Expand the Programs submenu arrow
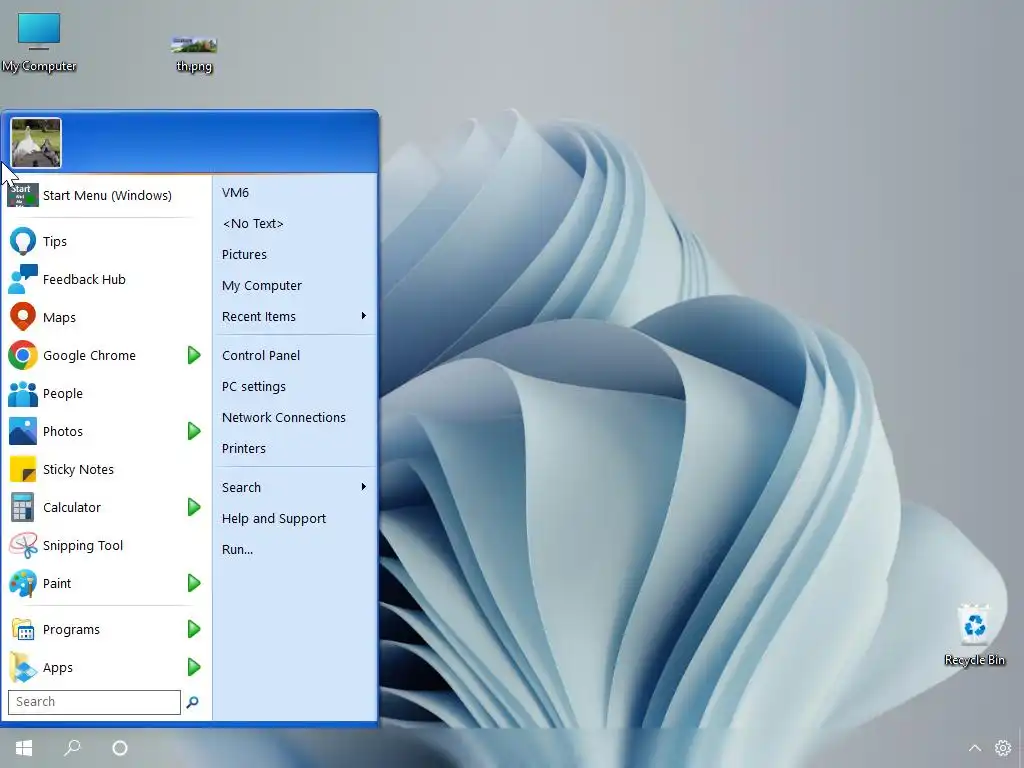The width and height of the screenshot is (1024, 768). (x=194, y=629)
